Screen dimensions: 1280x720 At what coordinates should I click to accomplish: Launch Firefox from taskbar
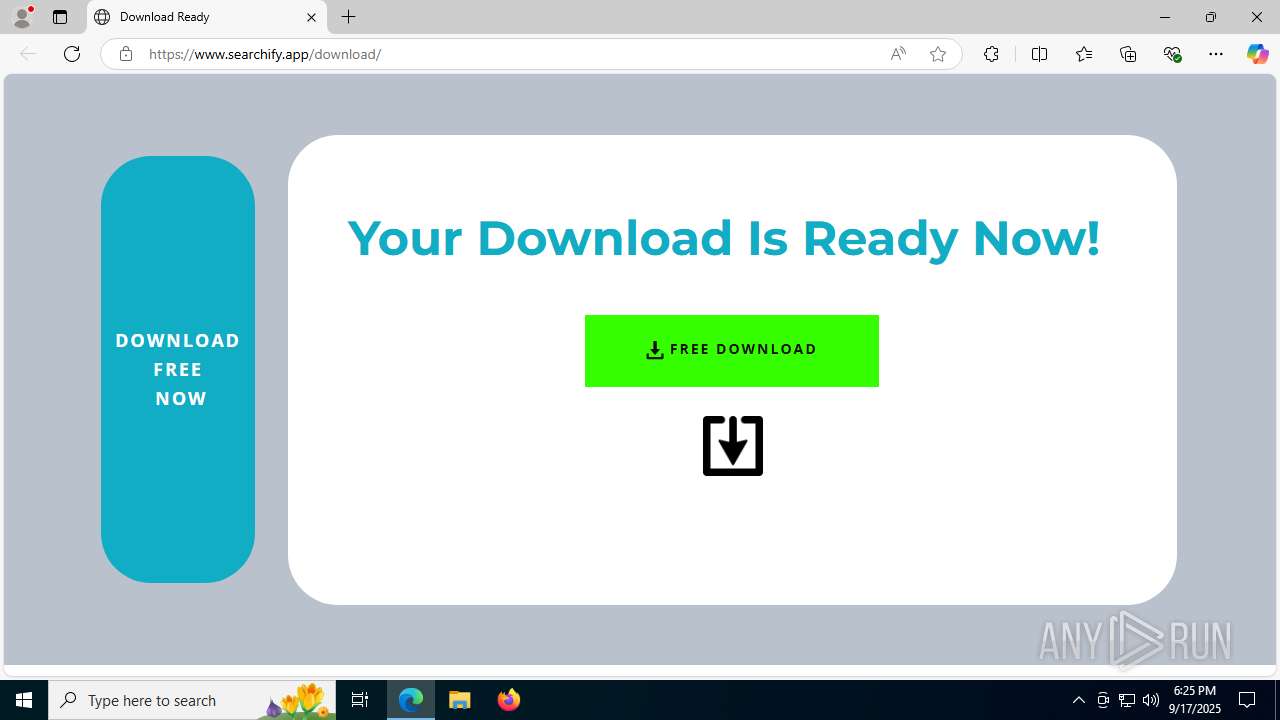509,700
